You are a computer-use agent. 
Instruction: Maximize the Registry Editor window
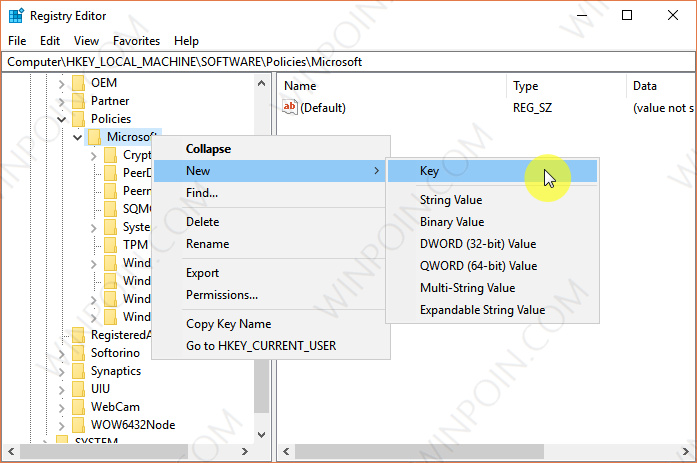627,16
